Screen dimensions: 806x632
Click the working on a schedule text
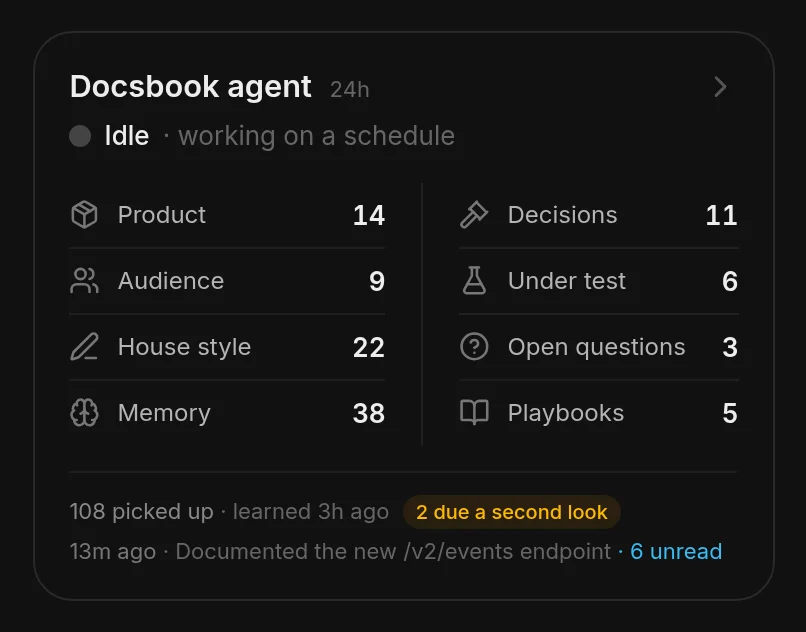click(x=316, y=136)
